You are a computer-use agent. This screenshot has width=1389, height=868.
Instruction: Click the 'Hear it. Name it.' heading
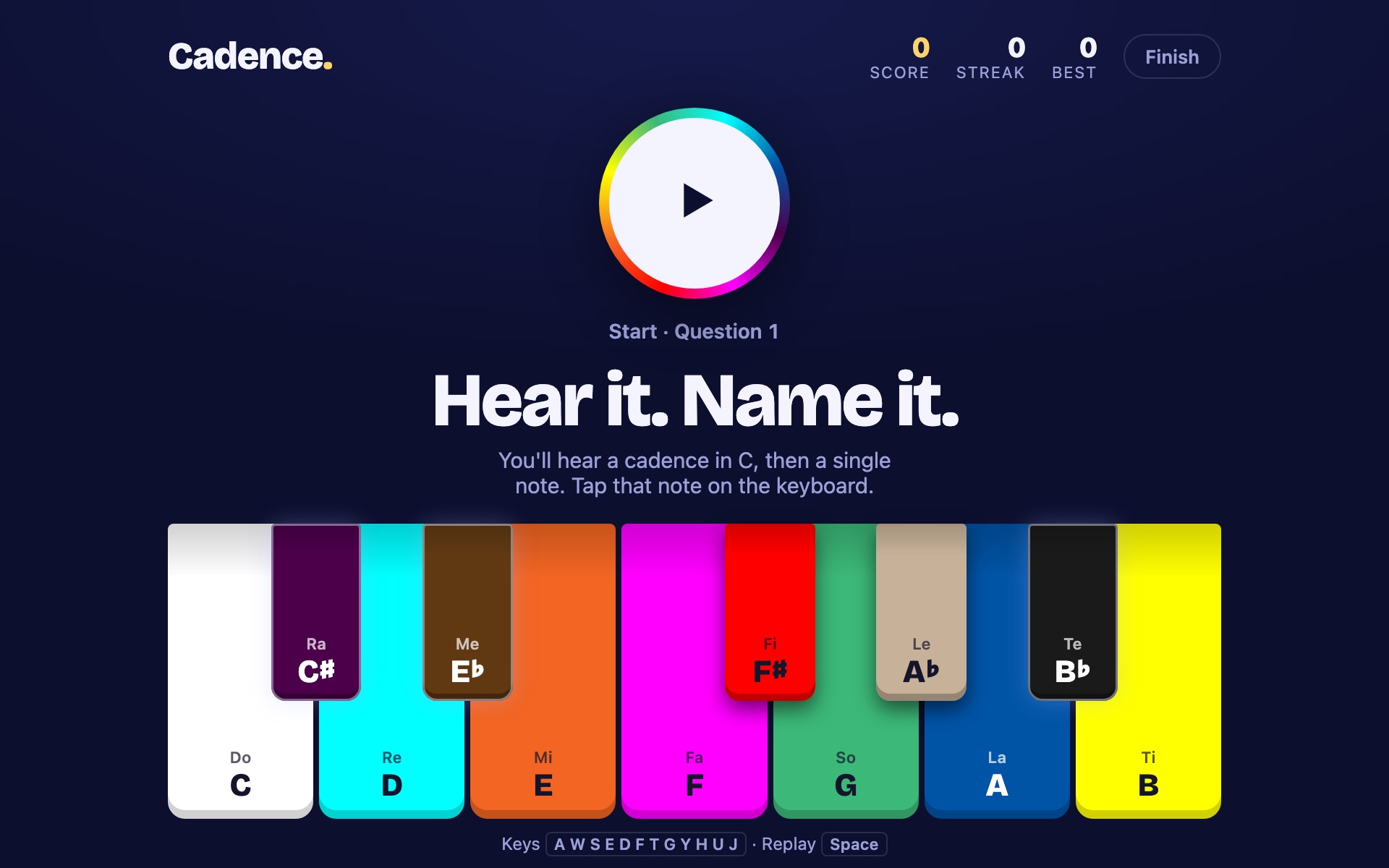click(x=695, y=400)
